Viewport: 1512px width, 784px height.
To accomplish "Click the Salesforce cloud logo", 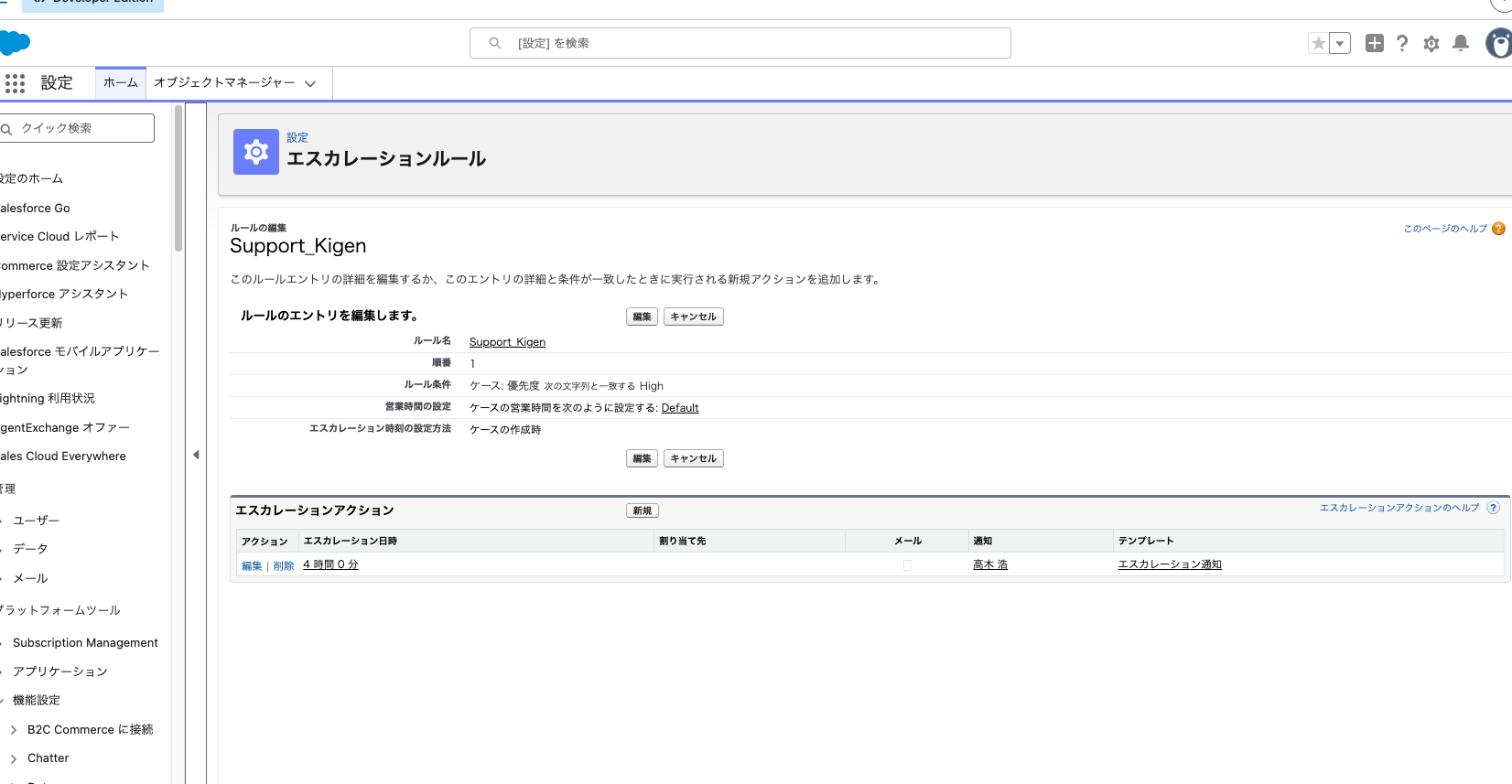I will coord(15,43).
